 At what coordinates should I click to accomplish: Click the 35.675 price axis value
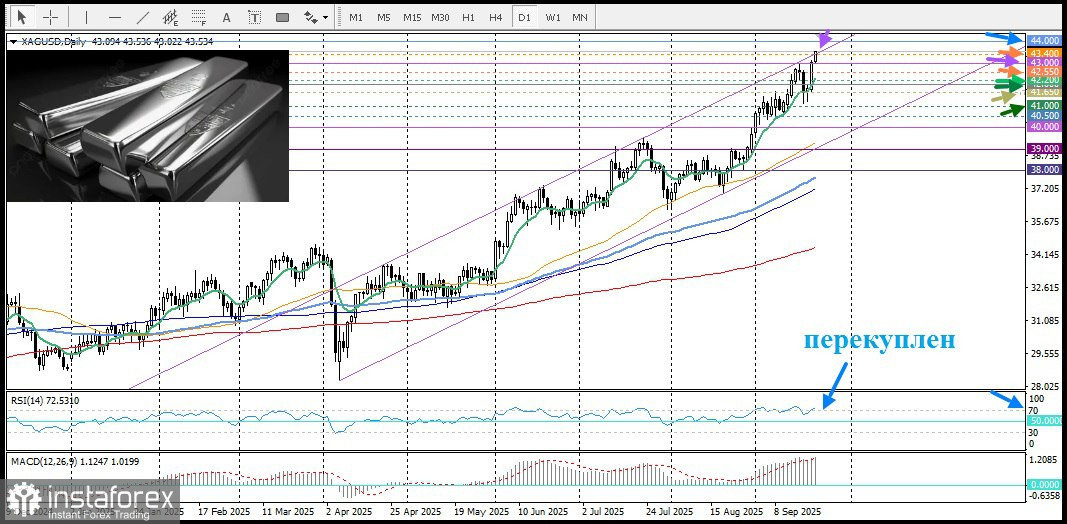point(1045,222)
